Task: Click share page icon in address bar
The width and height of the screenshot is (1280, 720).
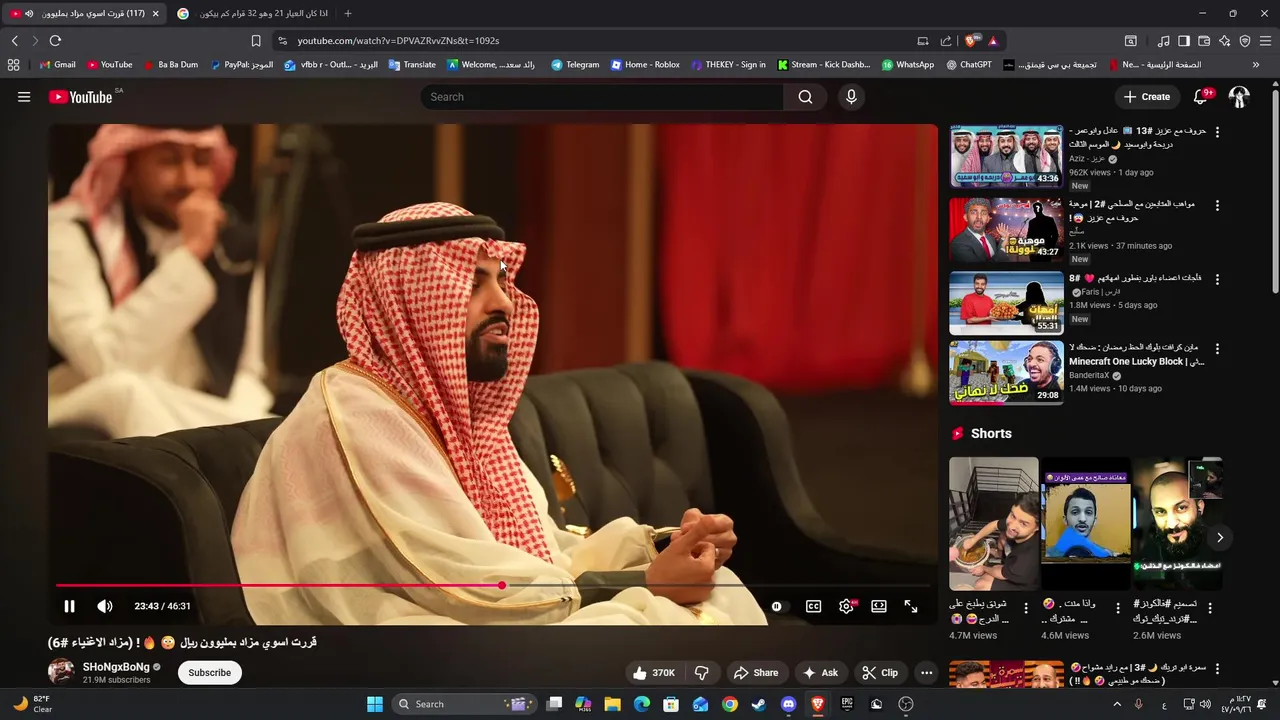Action: (946, 41)
